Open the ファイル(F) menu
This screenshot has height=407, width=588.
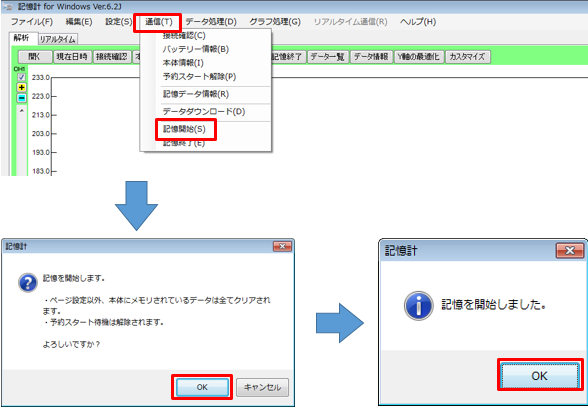coord(32,22)
